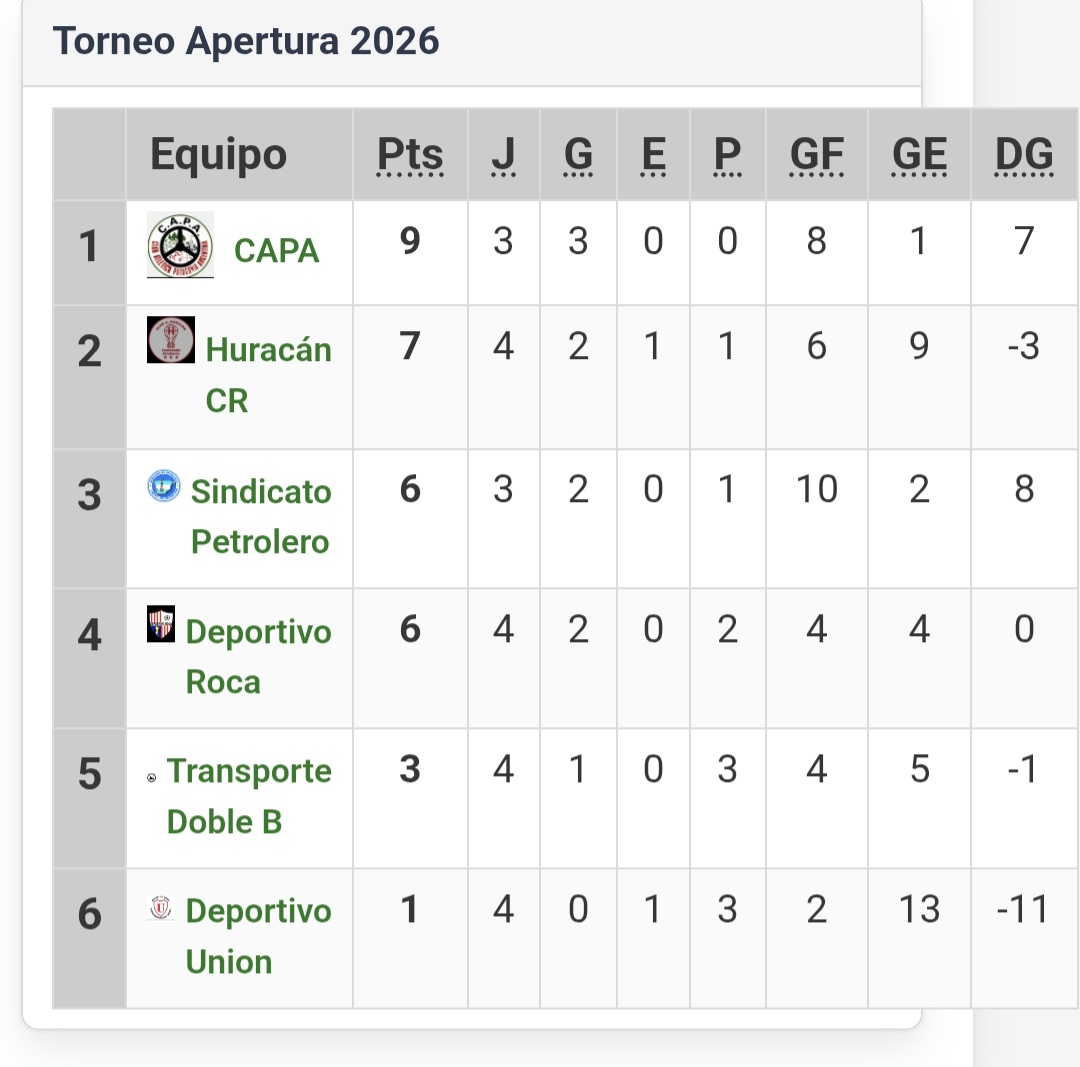Click the CAPA club crest logo
The width and height of the screenshot is (1080, 1067).
(x=180, y=245)
